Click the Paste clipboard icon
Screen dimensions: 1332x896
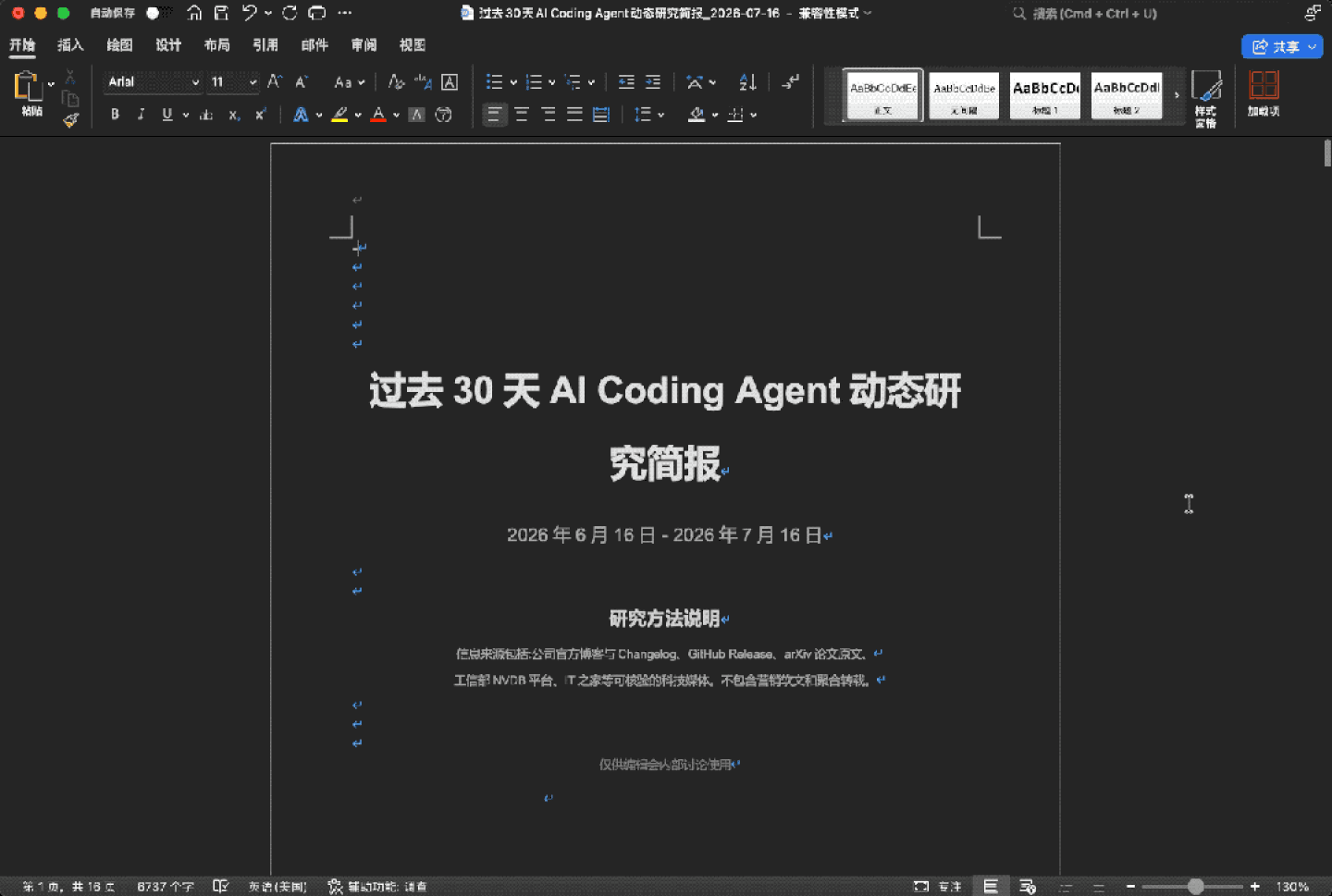[28, 86]
